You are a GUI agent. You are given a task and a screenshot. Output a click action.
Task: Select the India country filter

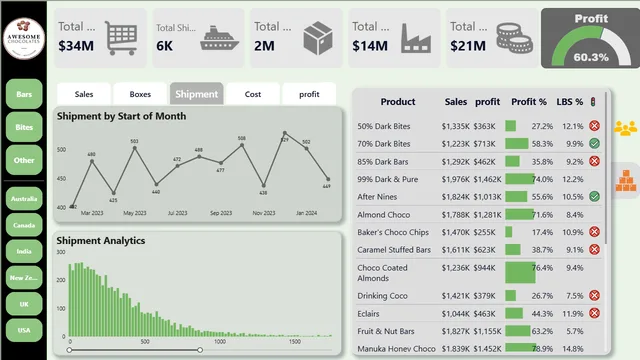click(24, 251)
